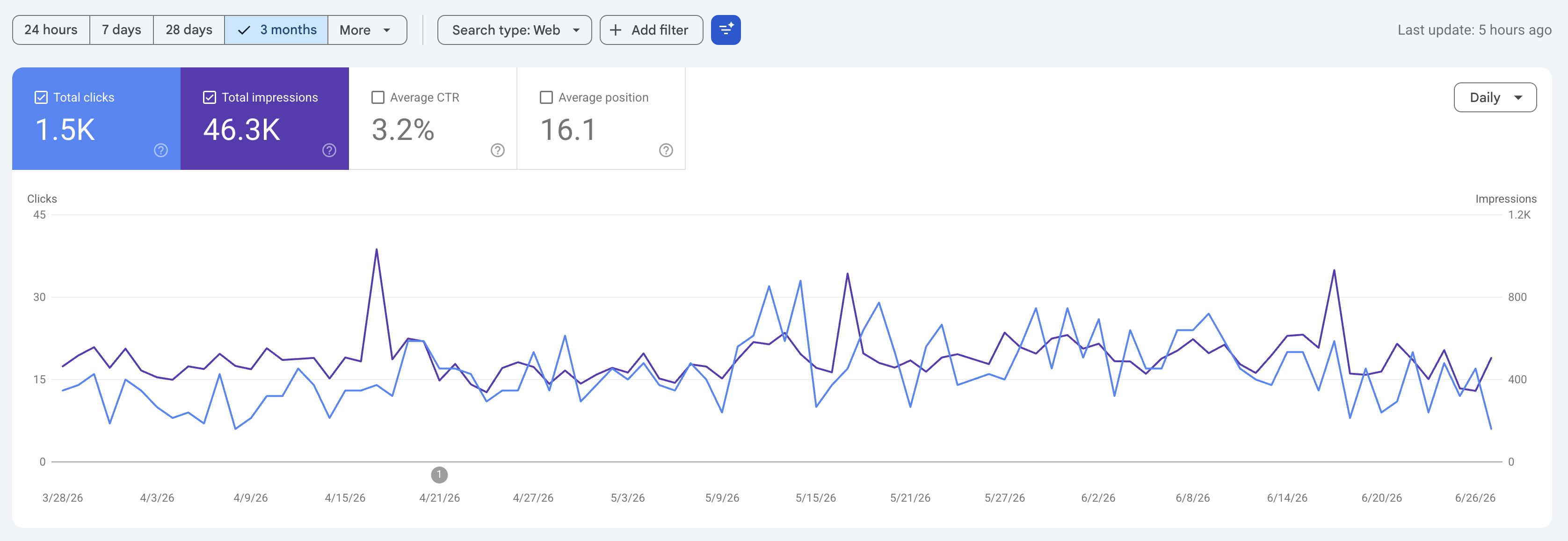Click the 1.5K total clicks value
The image size is (1568, 541).
click(x=65, y=130)
